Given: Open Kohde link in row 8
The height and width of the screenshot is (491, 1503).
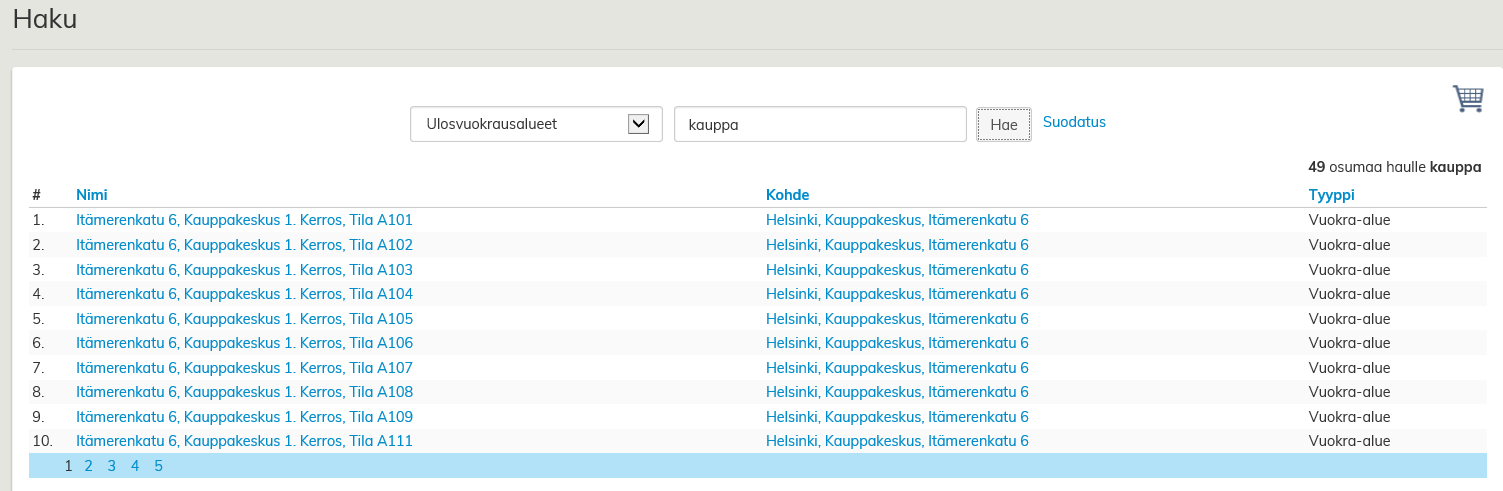Looking at the screenshot, I should [897, 392].
